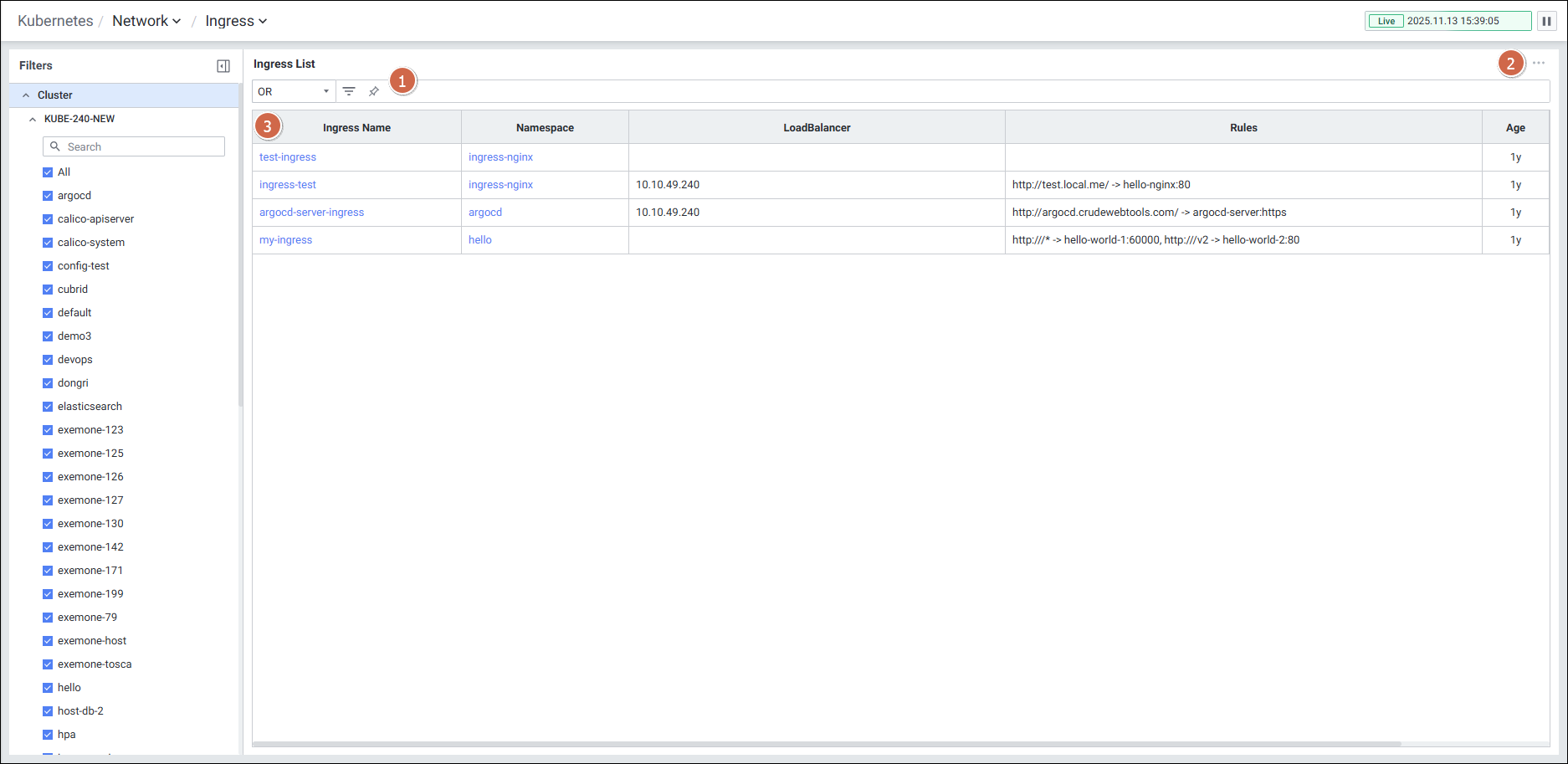Screen dimensions: 1568x764
Task: Sort by the Age column header
Action: (x=1514, y=128)
